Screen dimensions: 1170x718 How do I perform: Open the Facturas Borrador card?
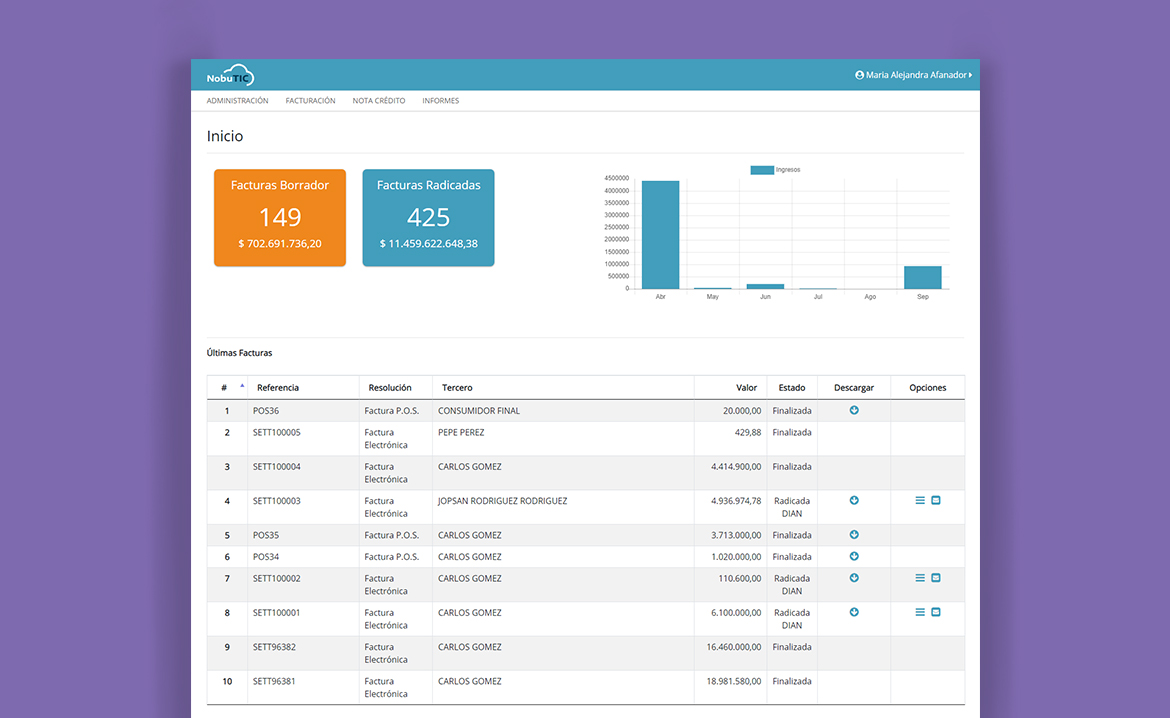(280, 218)
